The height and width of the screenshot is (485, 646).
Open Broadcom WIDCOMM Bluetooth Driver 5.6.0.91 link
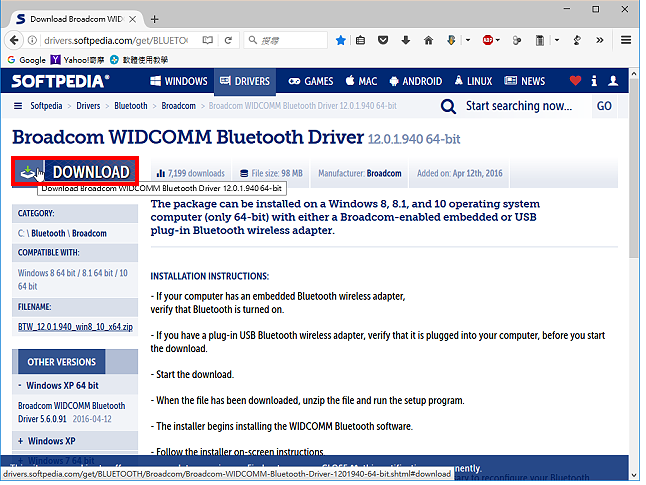click(x=71, y=412)
